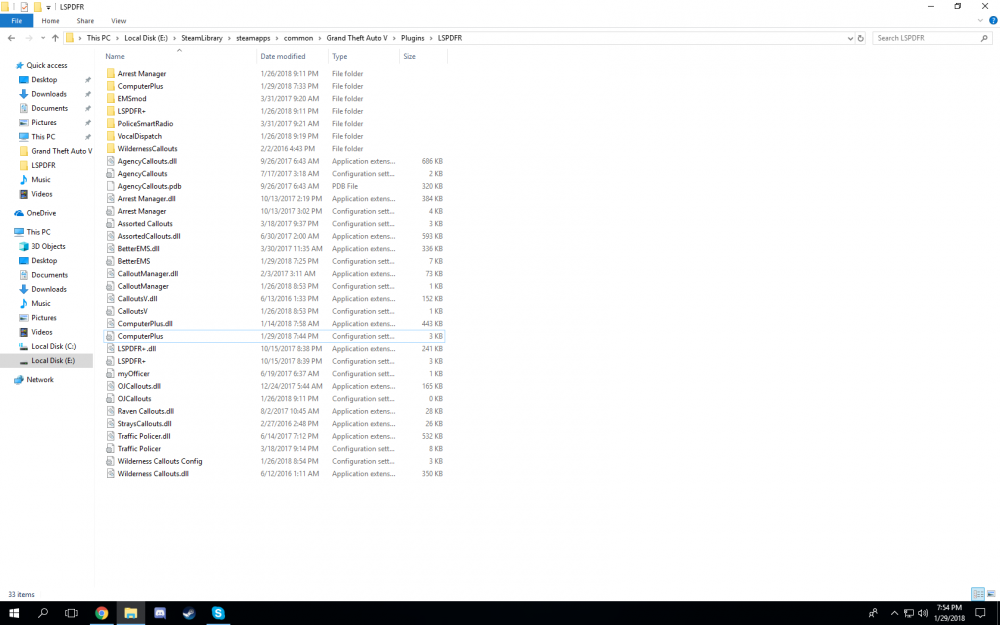Screen dimensions: 1000x625
Task: Click the Search LSPDFR box
Action: [x=932, y=38]
